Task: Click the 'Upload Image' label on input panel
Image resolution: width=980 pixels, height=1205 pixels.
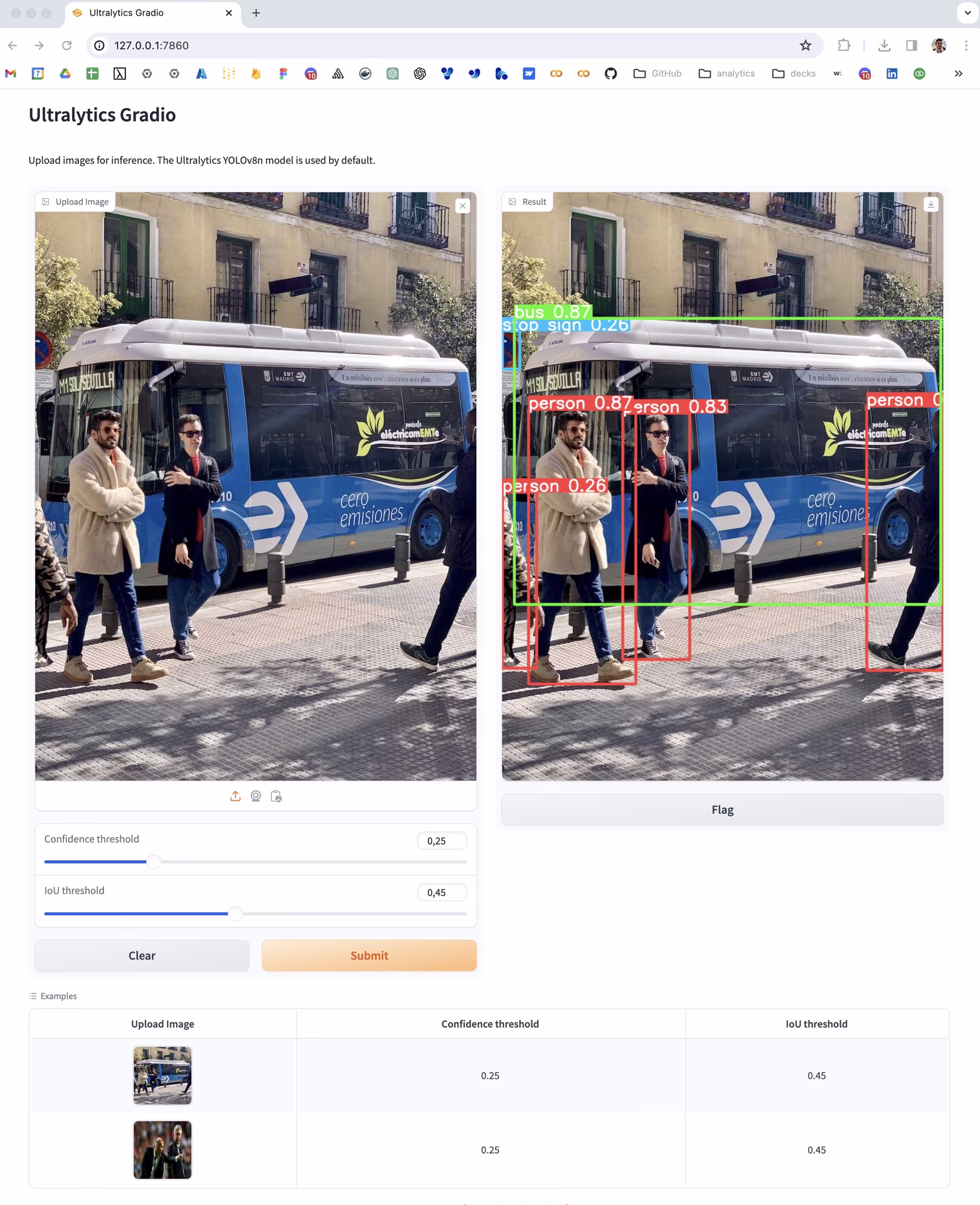Action: [75, 201]
